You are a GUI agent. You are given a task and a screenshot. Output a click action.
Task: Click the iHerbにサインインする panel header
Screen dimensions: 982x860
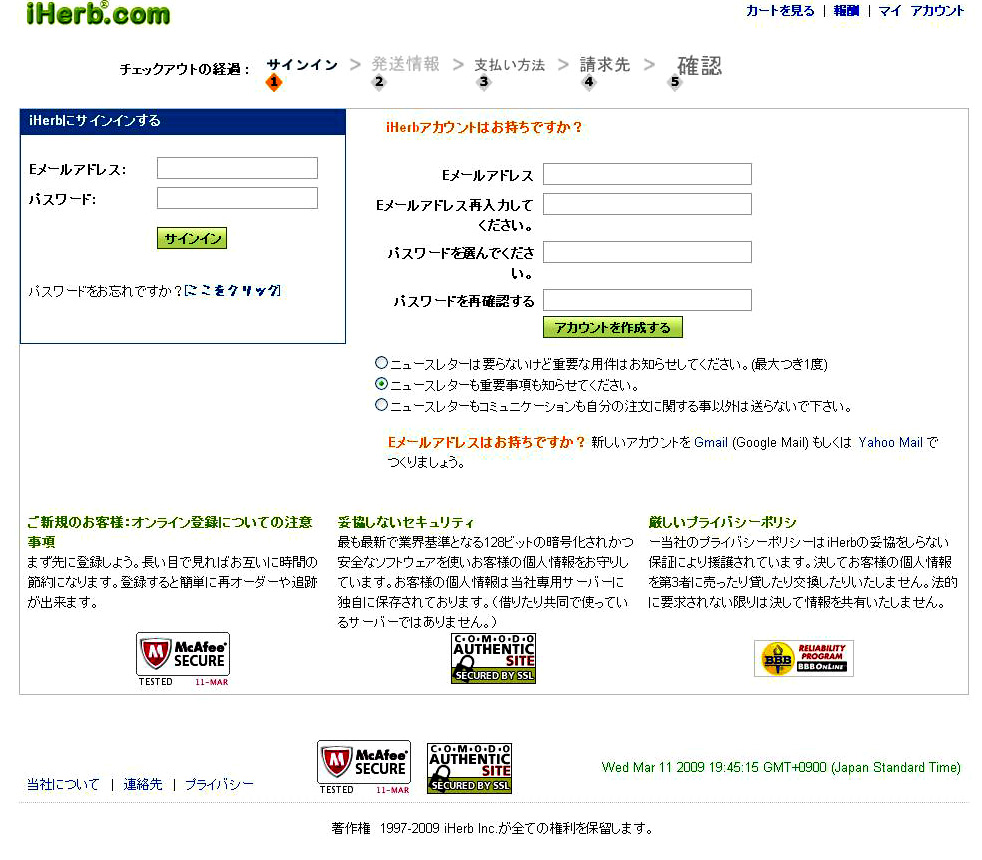point(183,122)
